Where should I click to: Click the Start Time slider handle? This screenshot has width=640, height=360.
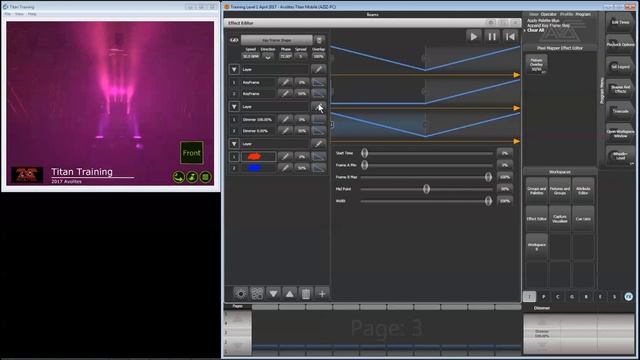click(364, 153)
